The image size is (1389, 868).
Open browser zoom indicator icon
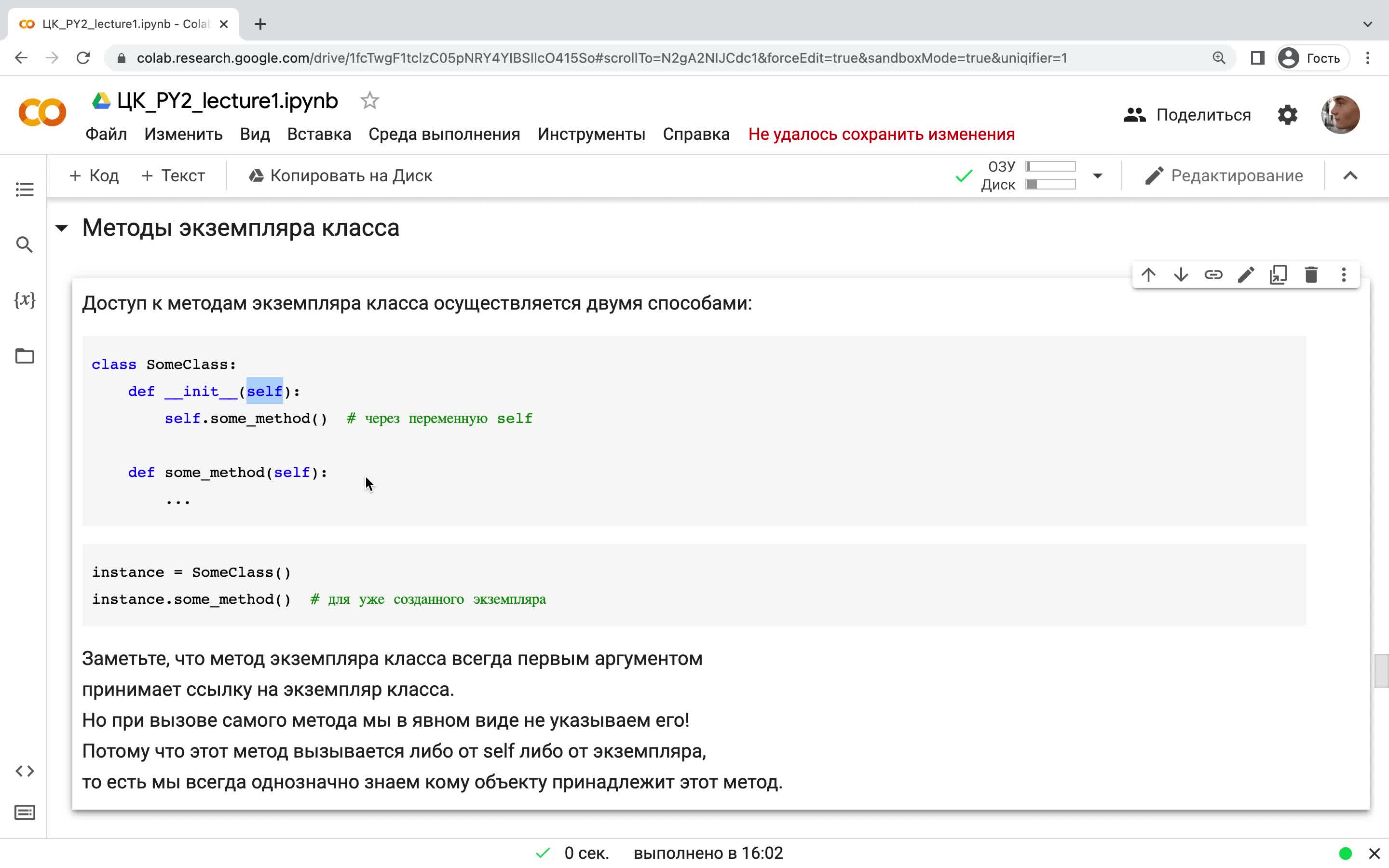pos(1219,58)
